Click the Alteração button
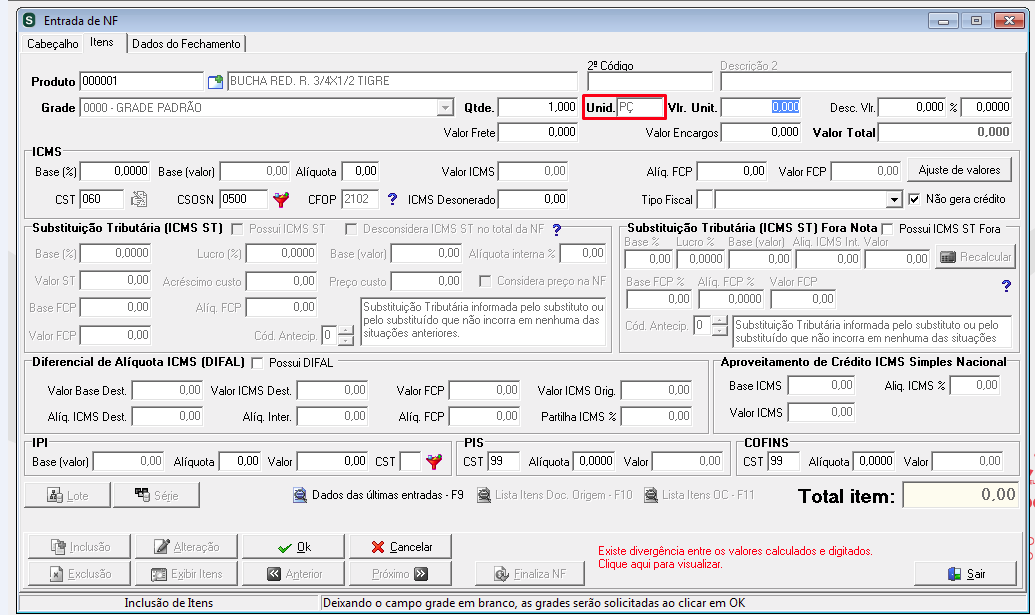1035x615 pixels. click(x=186, y=547)
